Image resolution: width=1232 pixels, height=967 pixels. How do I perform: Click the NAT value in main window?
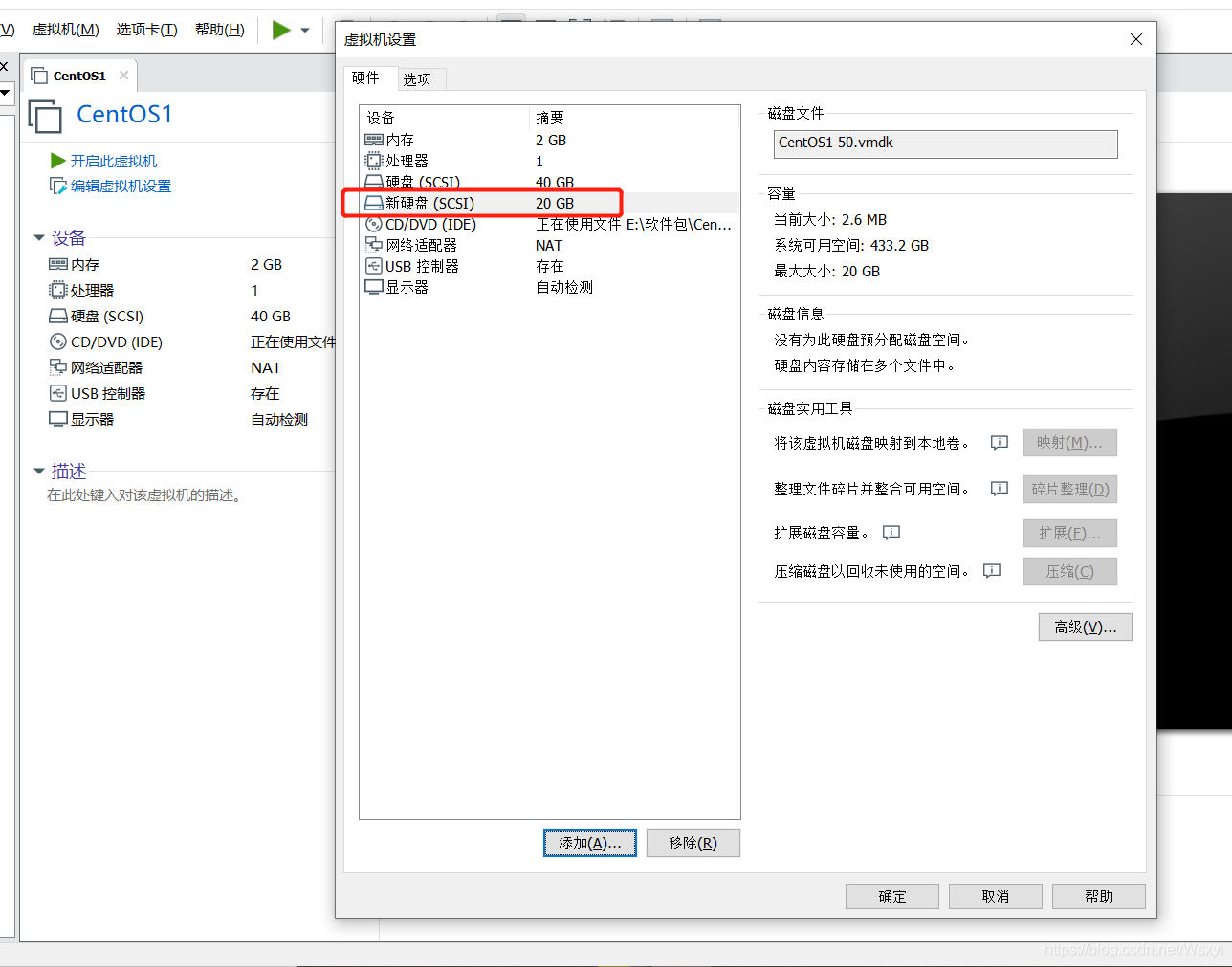click(x=266, y=368)
